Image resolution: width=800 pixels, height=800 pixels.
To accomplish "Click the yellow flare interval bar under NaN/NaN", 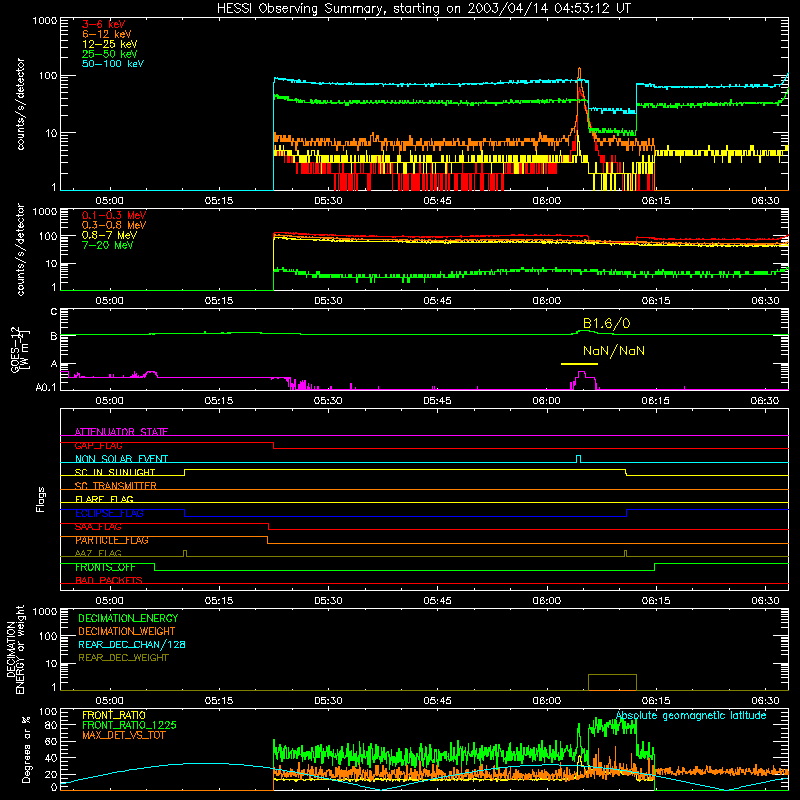I will 579,364.
